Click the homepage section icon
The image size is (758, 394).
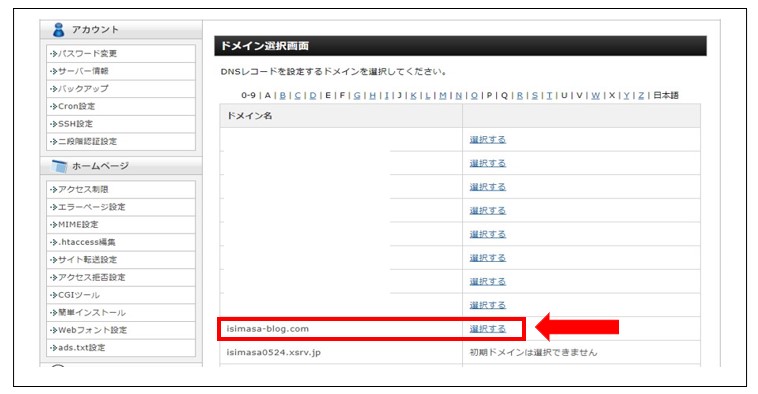59,166
